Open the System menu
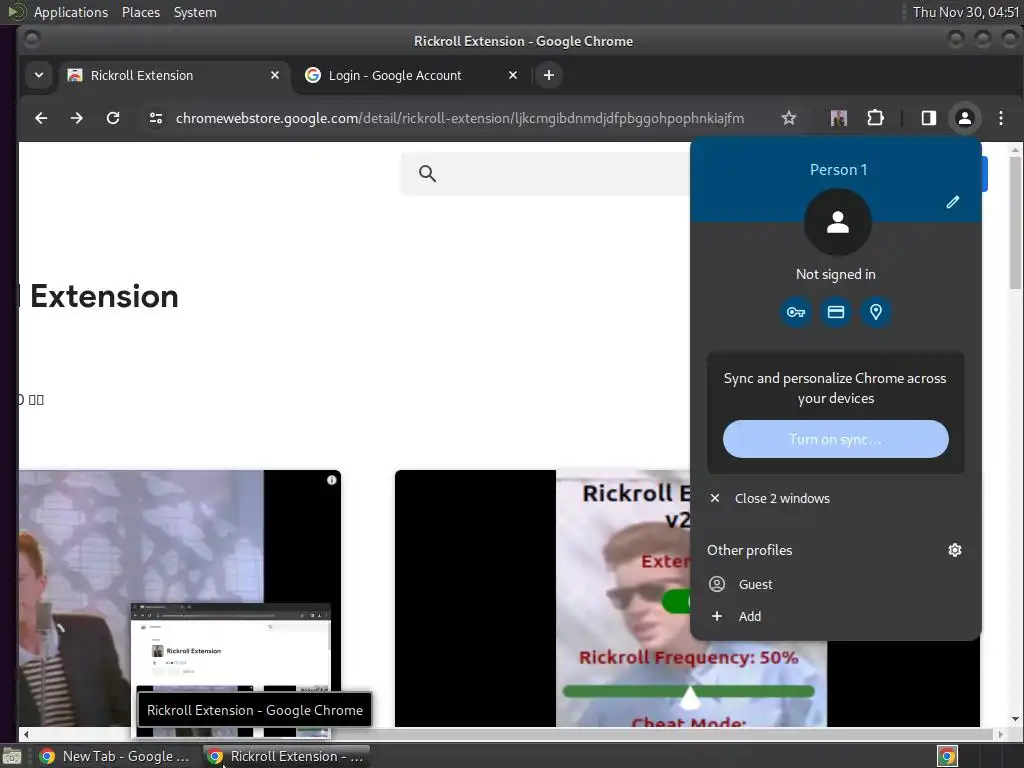1024x768 pixels. (x=195, y=12)
